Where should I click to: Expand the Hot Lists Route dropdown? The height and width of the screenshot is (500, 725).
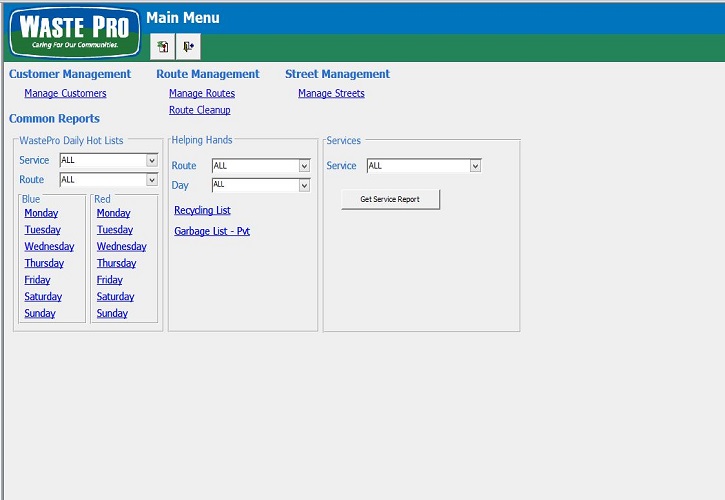[152, 180]
